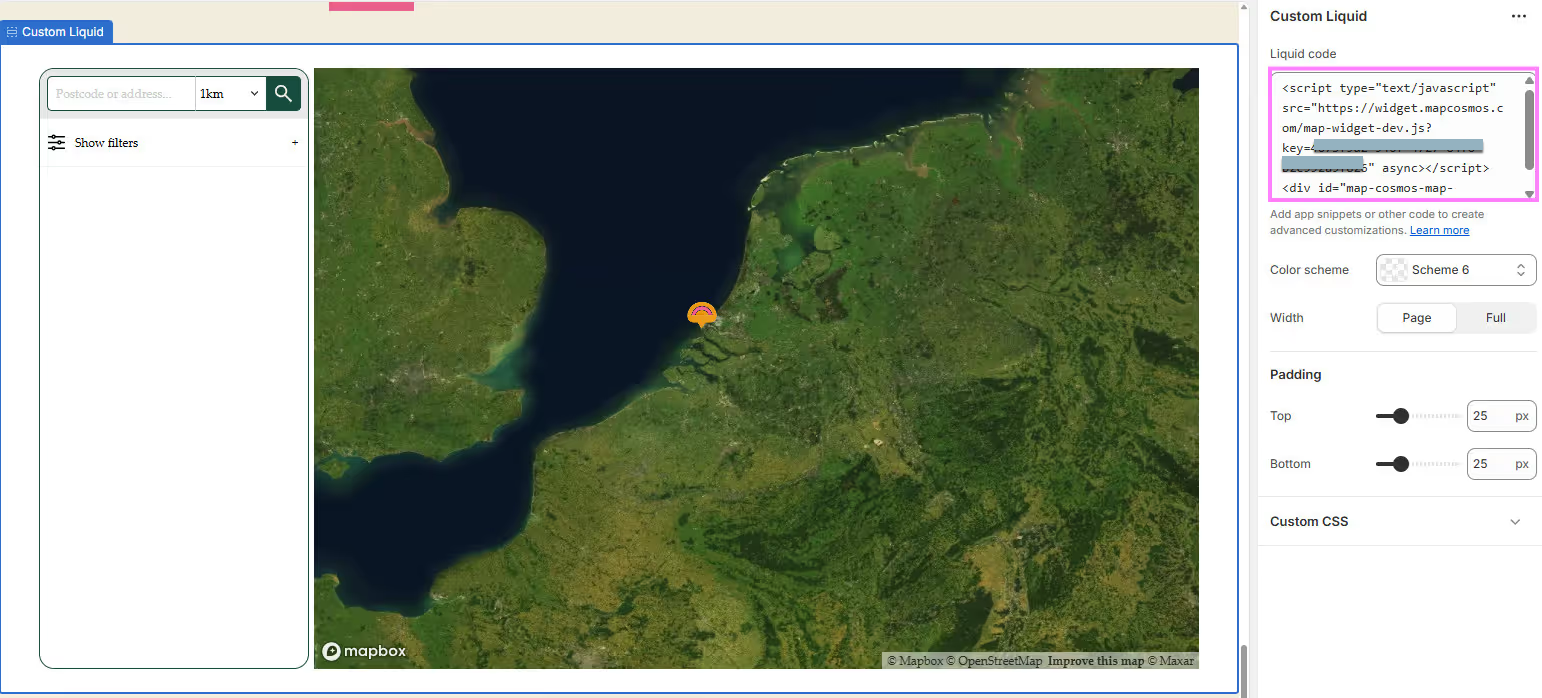Select Page width option
1542x698 pixels.
pyautogui.click(x=1416, y=318)
